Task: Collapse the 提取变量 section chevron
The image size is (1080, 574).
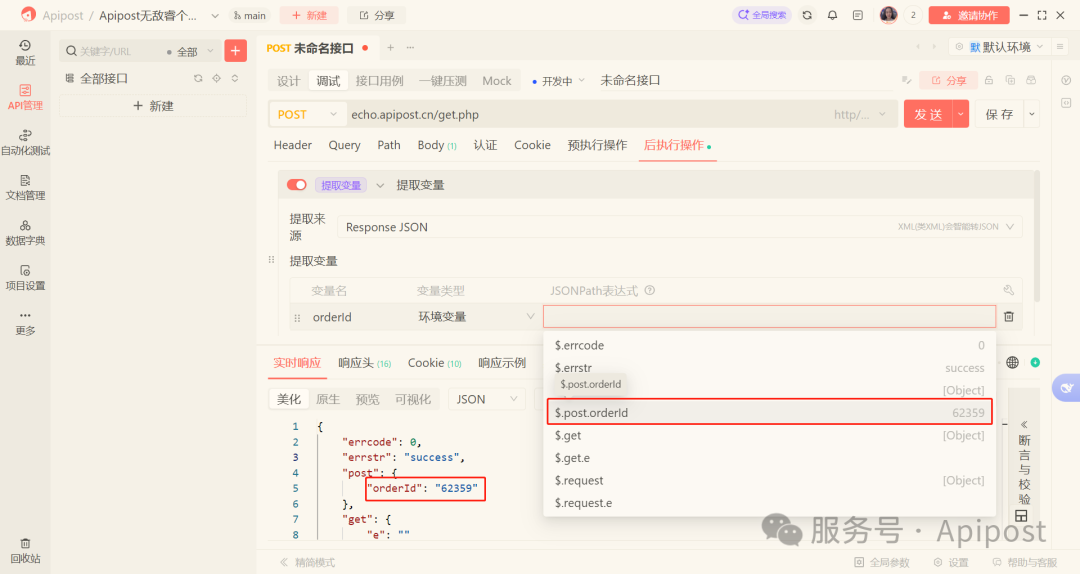Action: tap(380, 185)
